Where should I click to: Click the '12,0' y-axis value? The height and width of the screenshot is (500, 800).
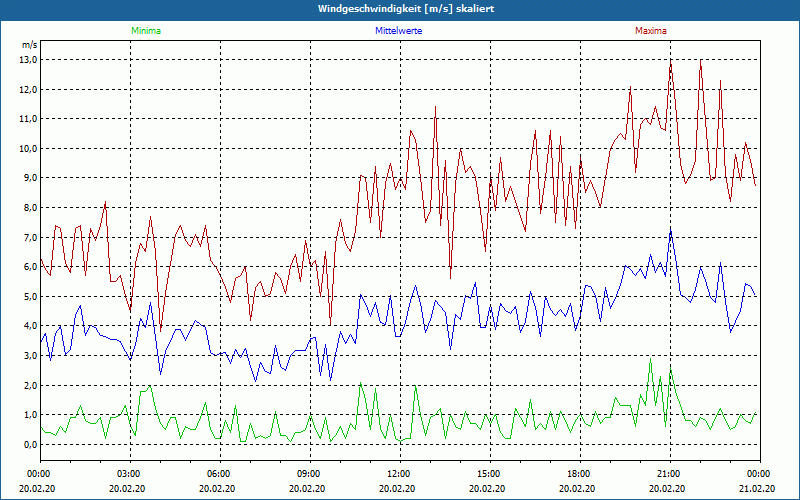pos(29,89)
